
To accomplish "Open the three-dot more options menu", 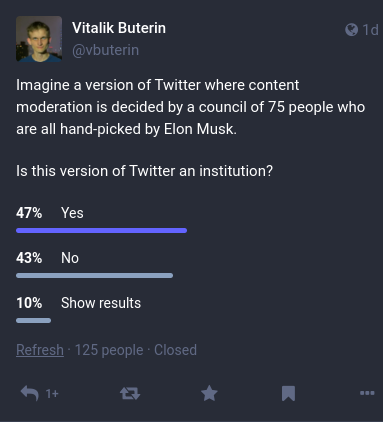I will click(x=367, y=393).
